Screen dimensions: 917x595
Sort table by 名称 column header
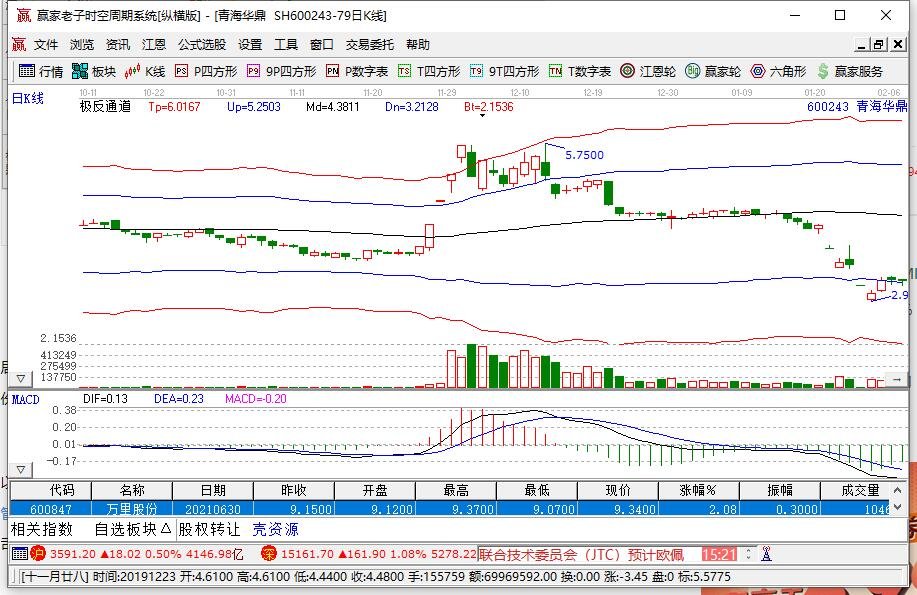pyautogui.click(x=132, y=490)
